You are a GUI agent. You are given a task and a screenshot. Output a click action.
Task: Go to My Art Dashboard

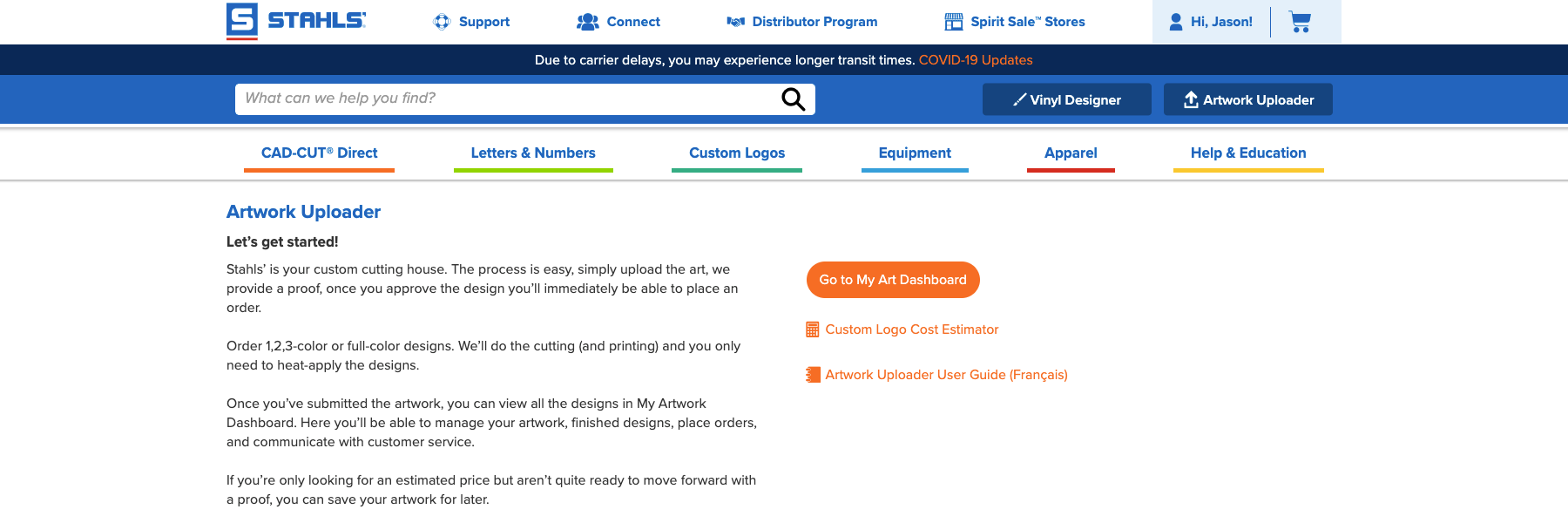(893, 280)
